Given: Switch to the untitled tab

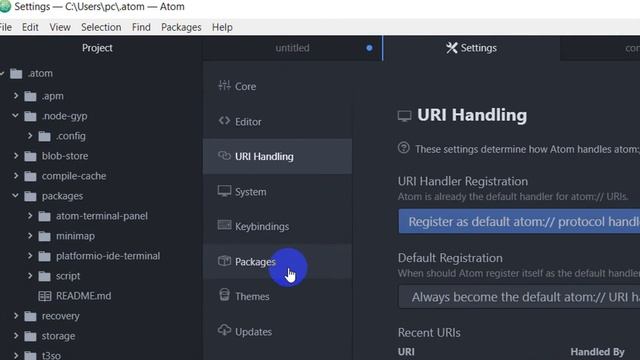Looking at the screenshot, I should pos(292,48).
